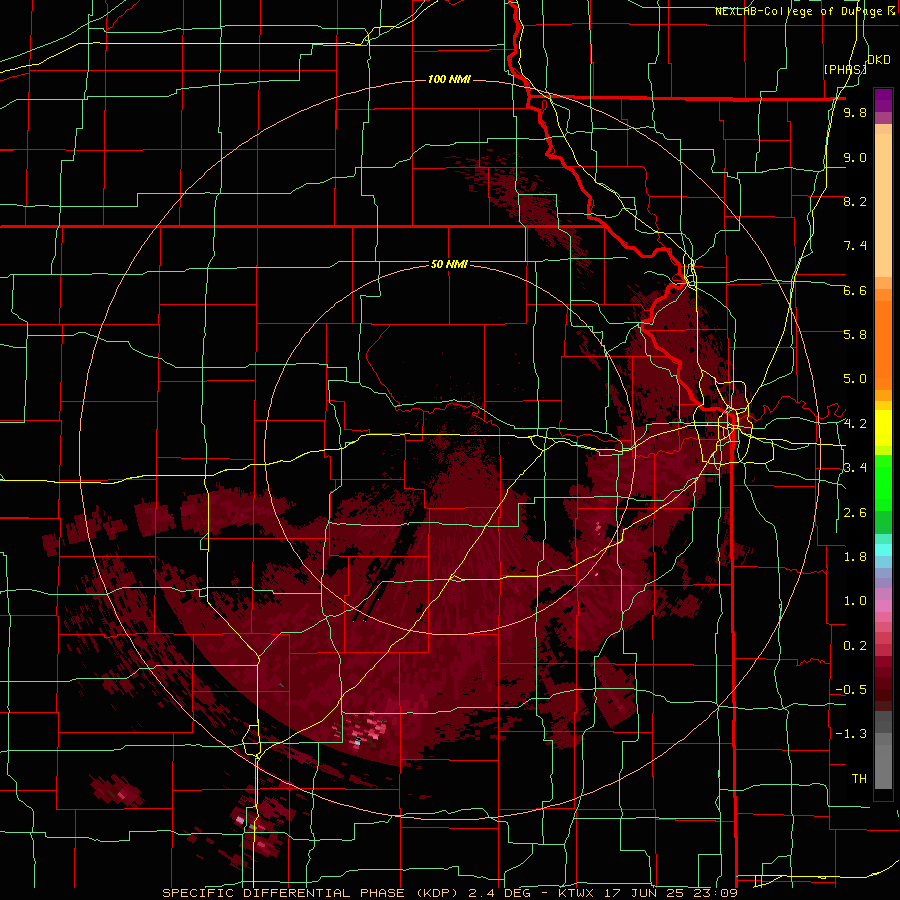
Task: Click the [PHAS] label above the color scale
Action: [845, 69]
